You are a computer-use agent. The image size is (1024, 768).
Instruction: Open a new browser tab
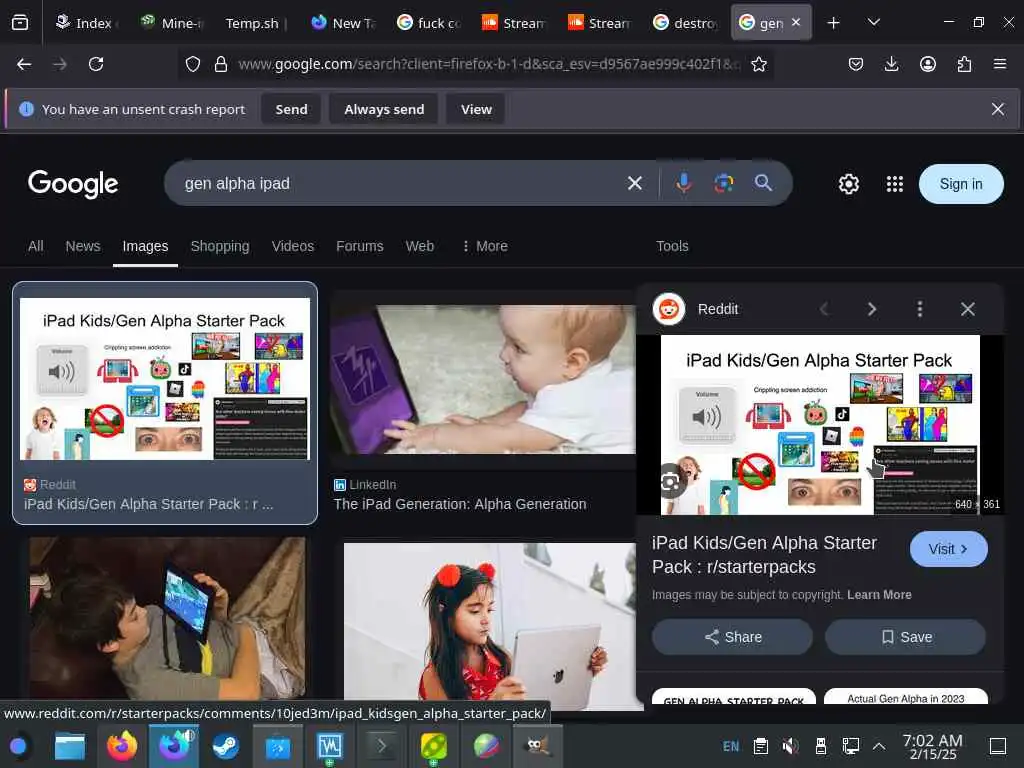(x=833, y=23)
